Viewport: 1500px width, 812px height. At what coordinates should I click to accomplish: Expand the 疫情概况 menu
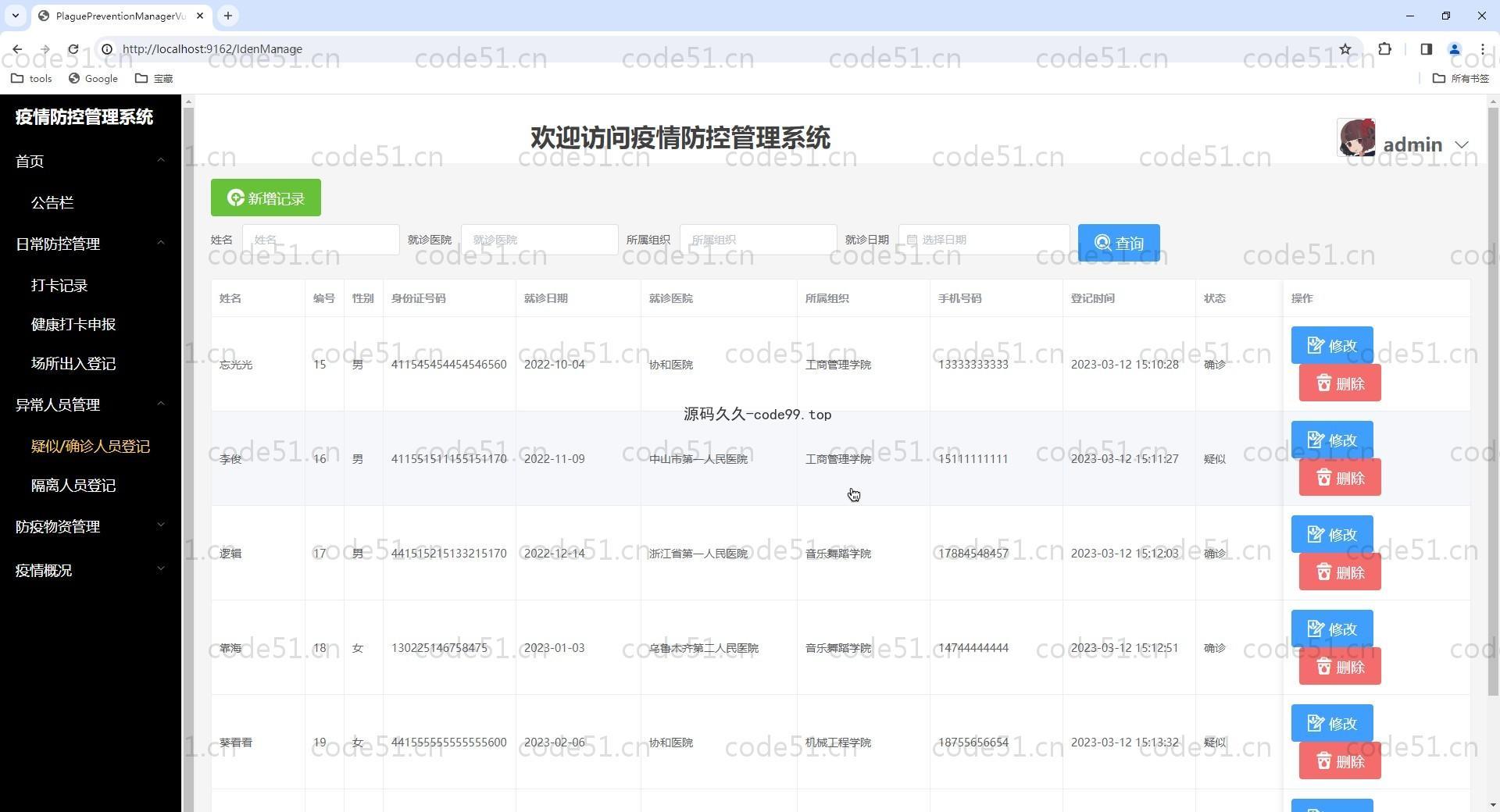pyautogui.click(x=91, y=570)
